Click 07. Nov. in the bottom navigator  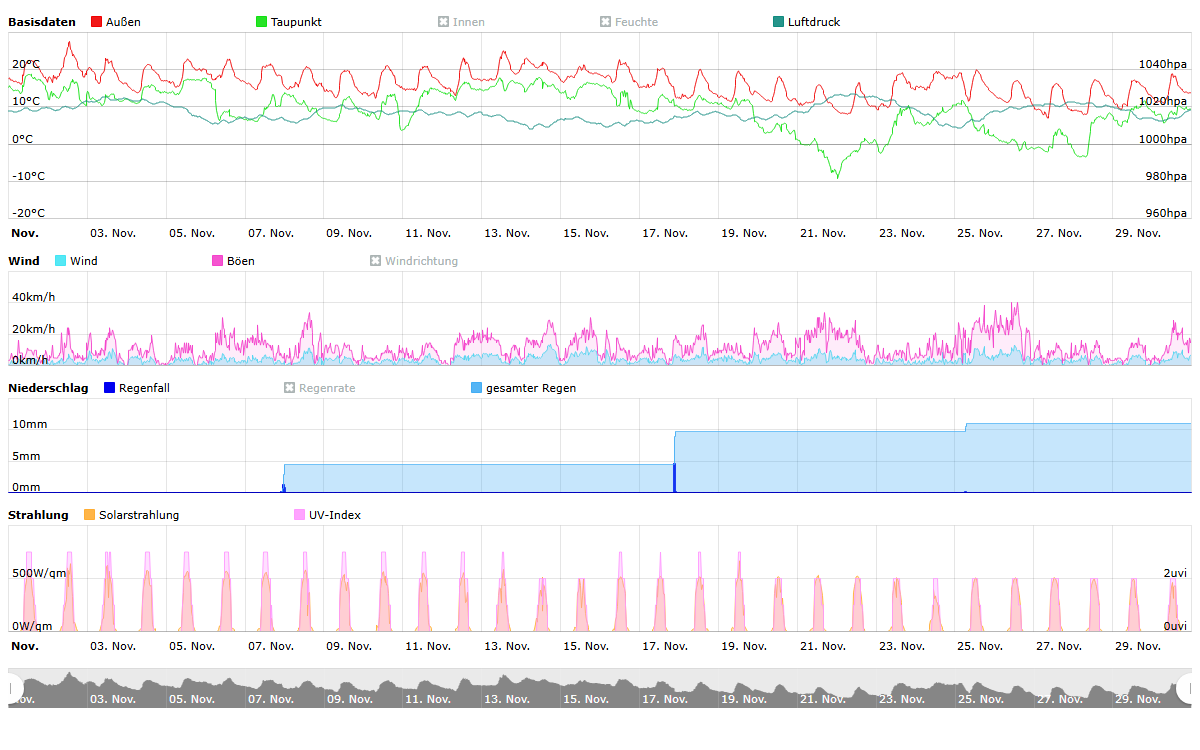tap(270, 699)
